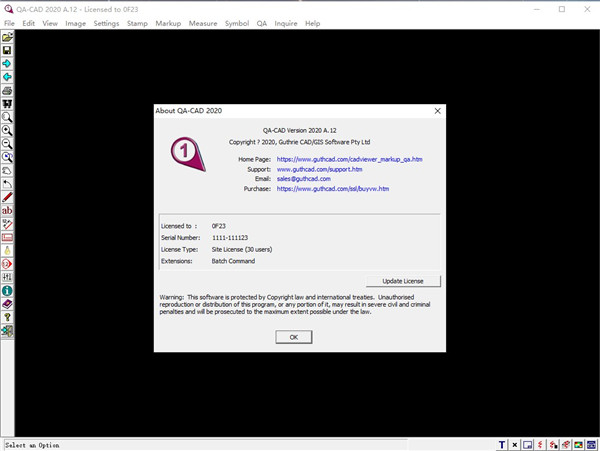This screenshot has width=600, height=451.
Task: Open the View menu
Action: pyautogui.click(x=50, y=23)
